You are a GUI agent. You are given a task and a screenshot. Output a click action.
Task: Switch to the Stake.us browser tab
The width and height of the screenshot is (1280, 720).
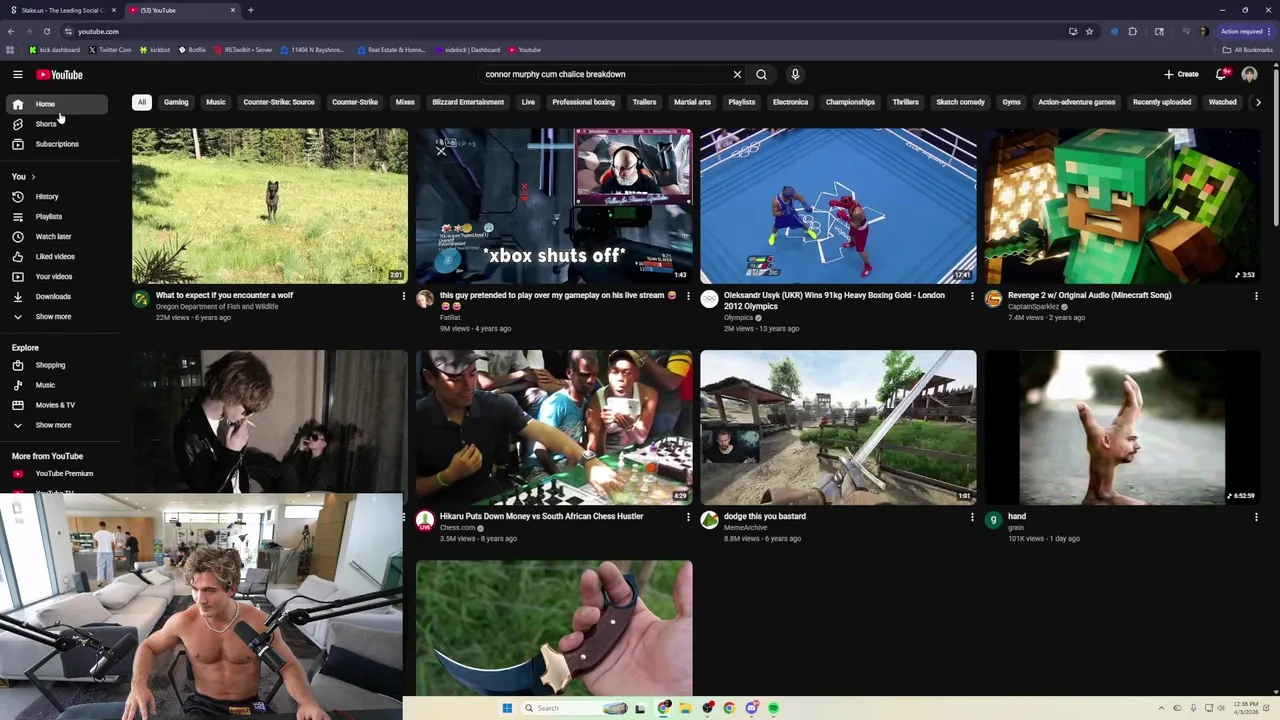(62, 10)
